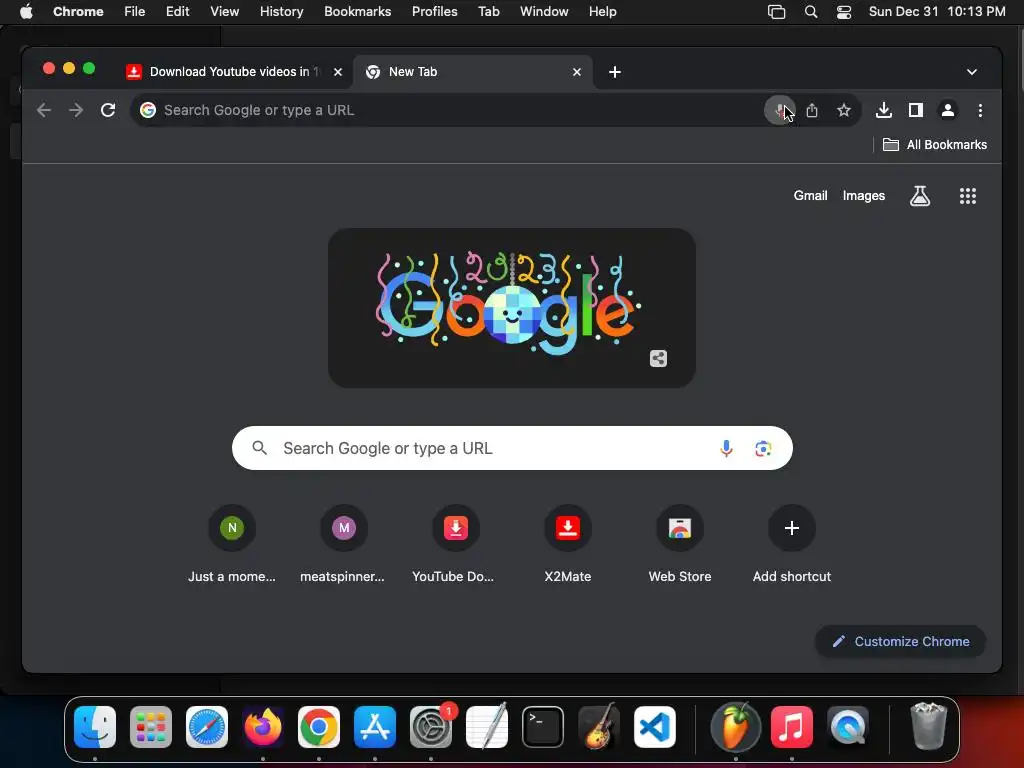Open meatspinner shortcut
The width and height of the screenshot is (1024, 768).
pos(344,545)
